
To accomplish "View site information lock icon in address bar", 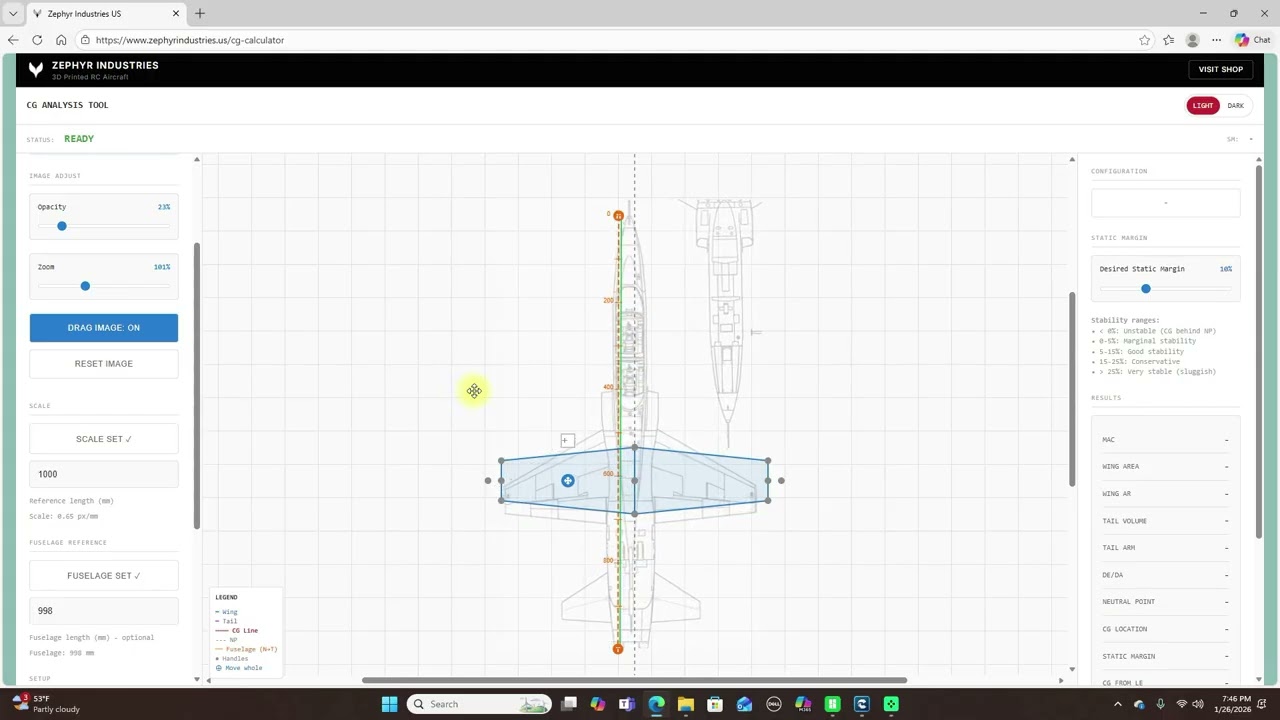I will pos(87,40).
